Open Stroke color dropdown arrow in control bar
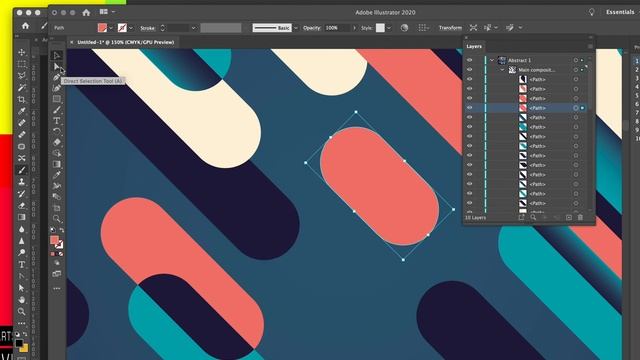This screenshot has width=640, height=360. click(x=131, y=28)
